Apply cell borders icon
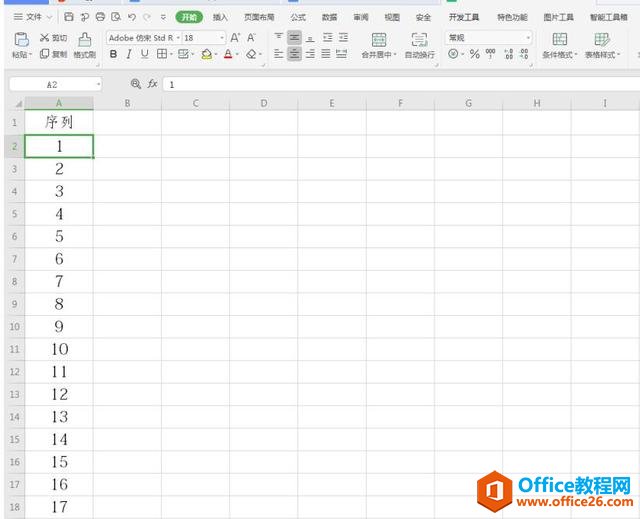Screen dimensions: 640x519 [x=162, y=54]
